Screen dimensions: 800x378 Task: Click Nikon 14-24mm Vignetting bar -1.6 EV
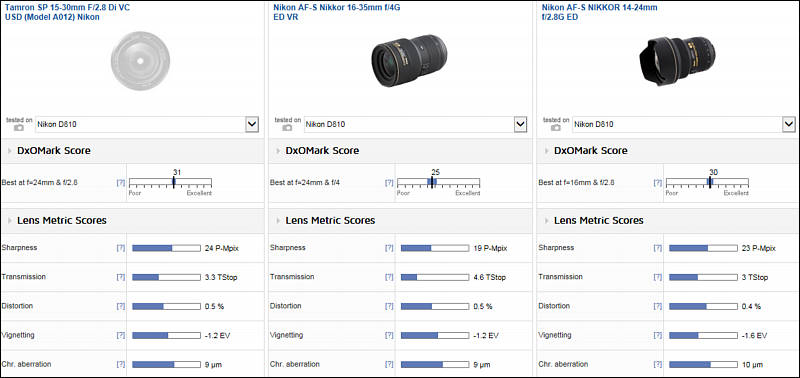pos(703,335)
